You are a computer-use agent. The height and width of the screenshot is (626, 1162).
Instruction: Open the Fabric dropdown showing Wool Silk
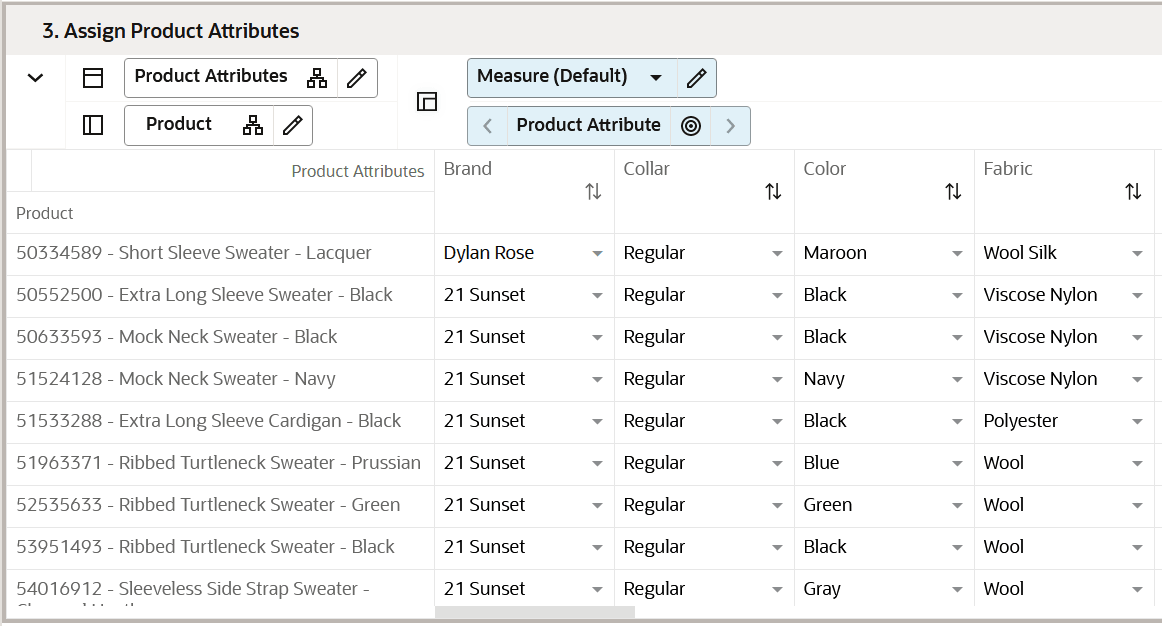[1137, 254]
